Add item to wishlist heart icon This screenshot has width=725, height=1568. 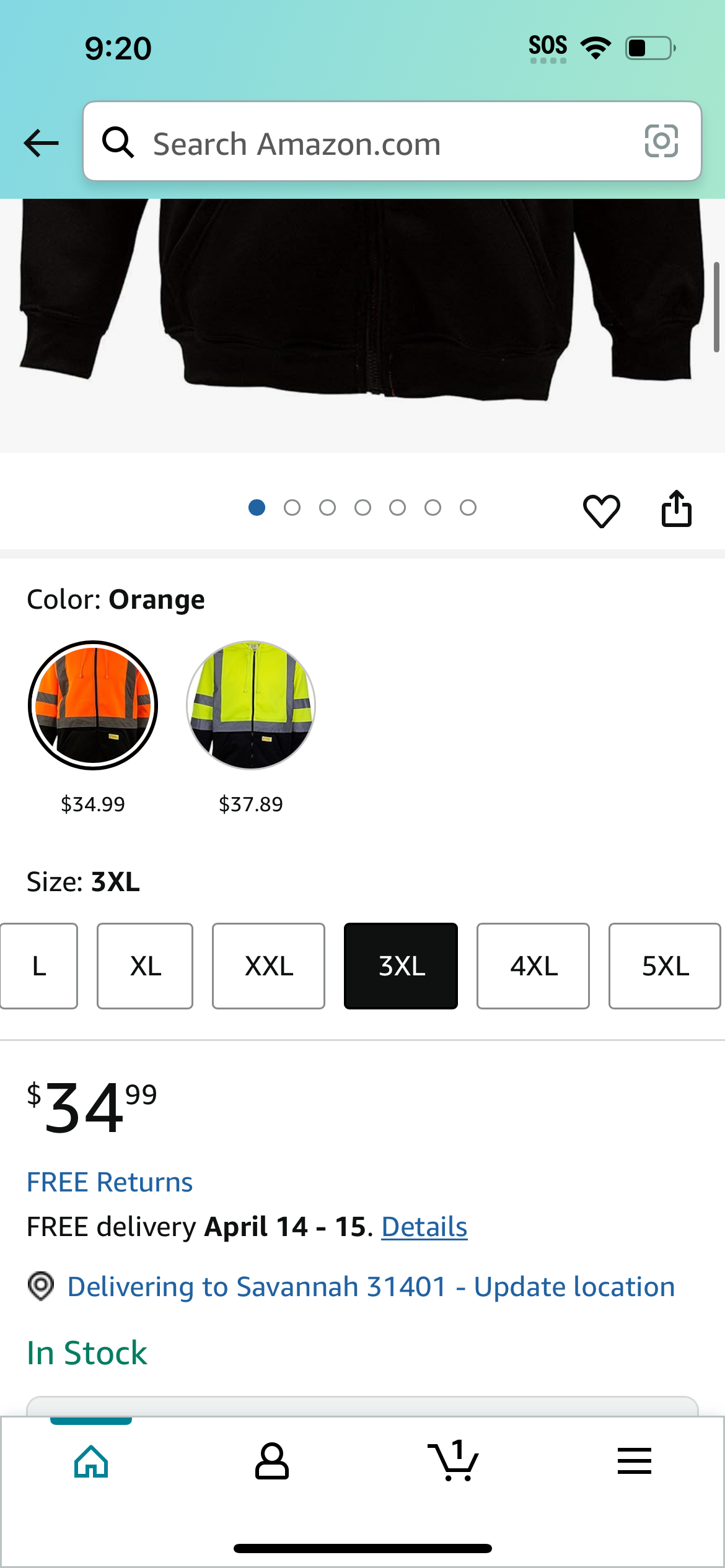(601, 511)
